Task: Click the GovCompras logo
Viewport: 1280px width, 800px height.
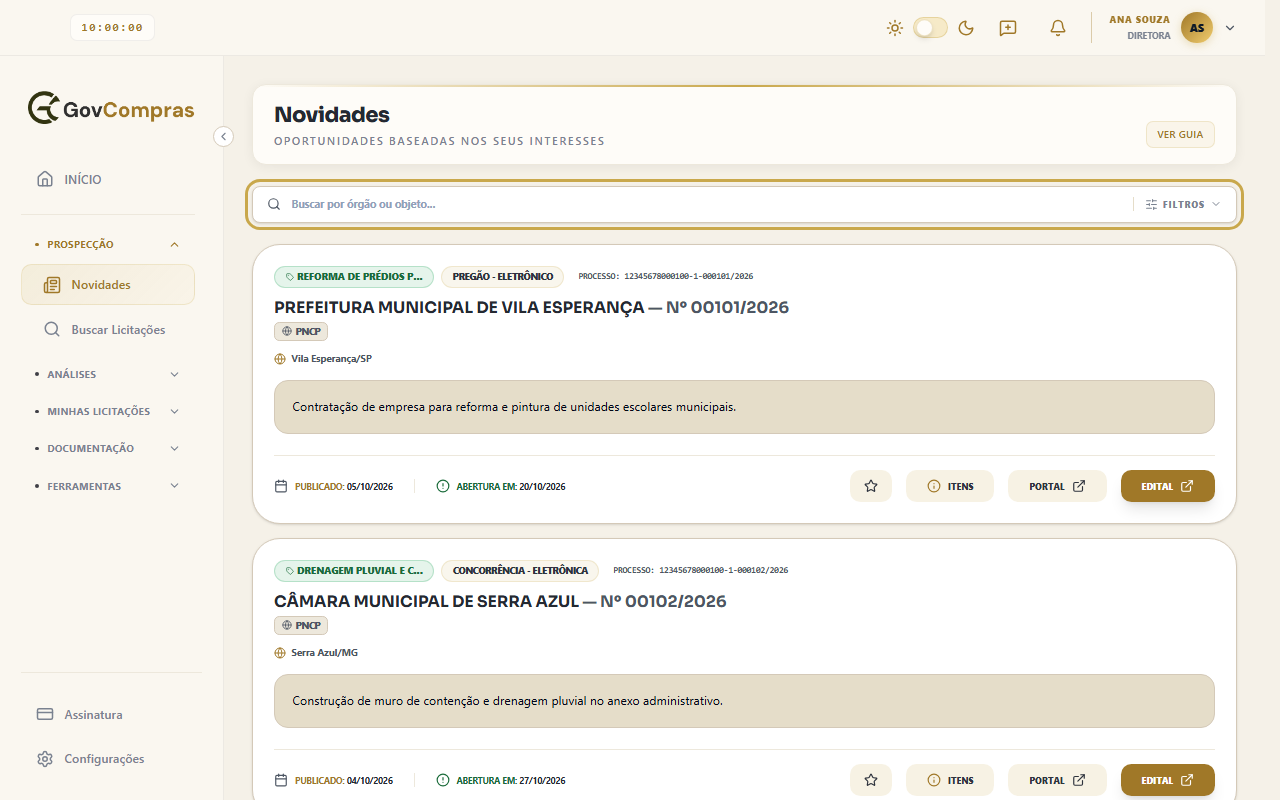Action: [111, 109]
